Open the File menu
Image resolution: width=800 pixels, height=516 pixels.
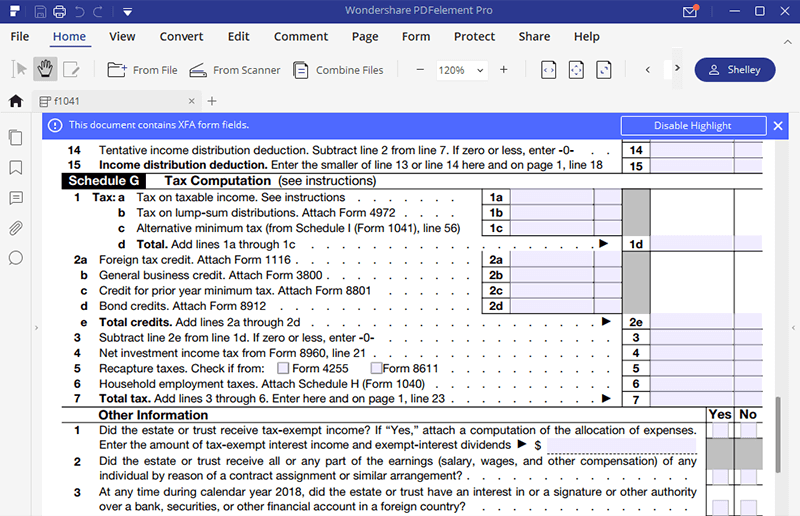pyautogui.click(x=20, y=37)
